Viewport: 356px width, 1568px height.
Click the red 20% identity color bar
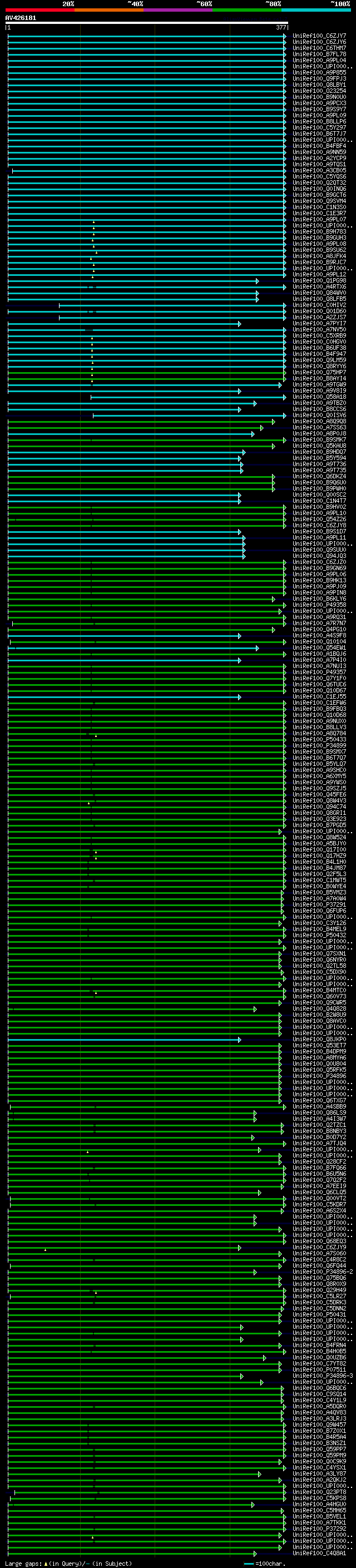(x=40, y=10)
